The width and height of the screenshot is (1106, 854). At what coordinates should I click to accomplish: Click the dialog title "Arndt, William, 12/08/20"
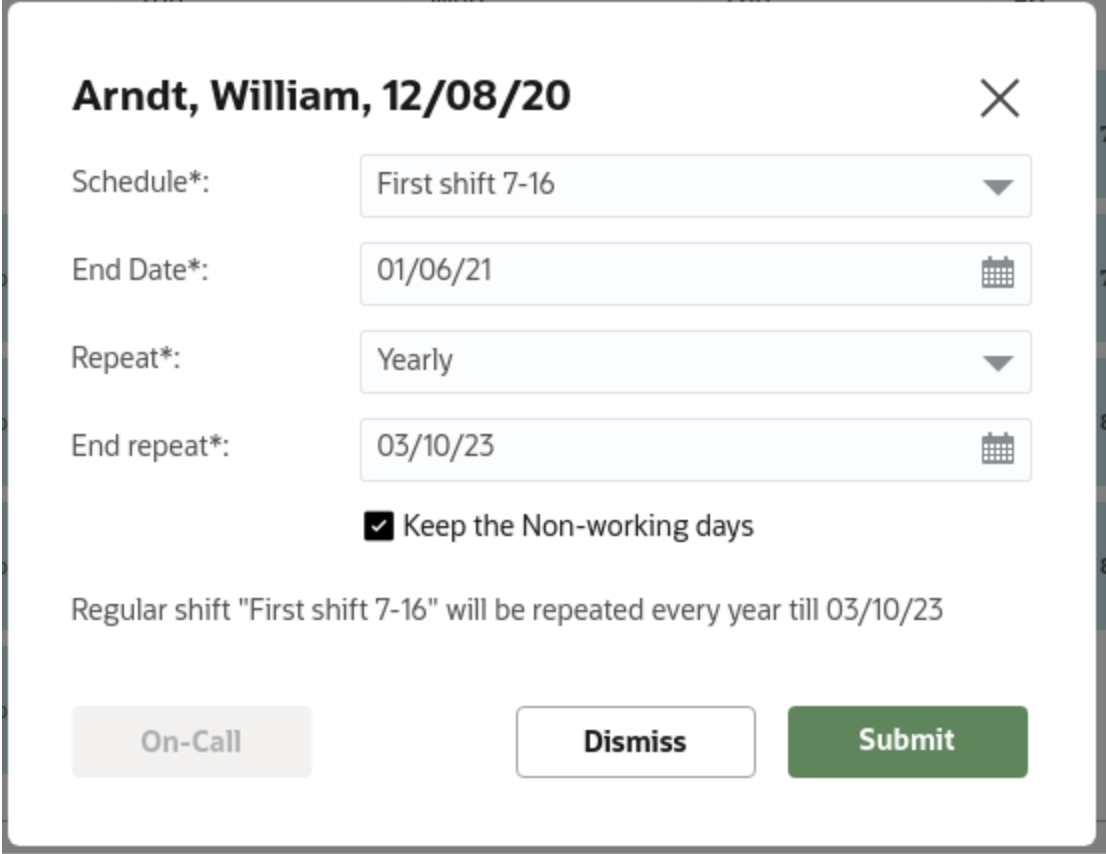pyautogui.click(x=321, y=96)
